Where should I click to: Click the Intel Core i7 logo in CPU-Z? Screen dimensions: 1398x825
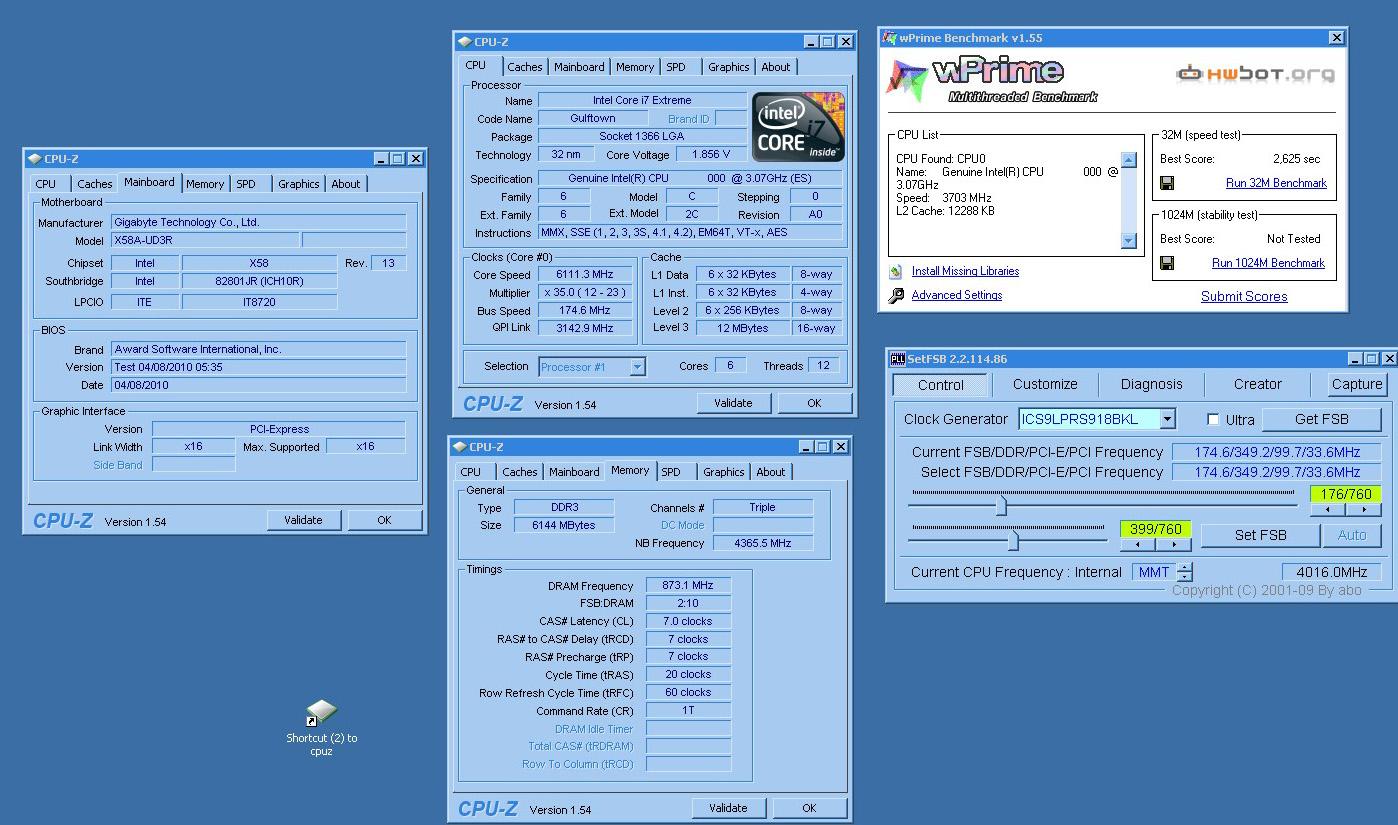(798, 127)
